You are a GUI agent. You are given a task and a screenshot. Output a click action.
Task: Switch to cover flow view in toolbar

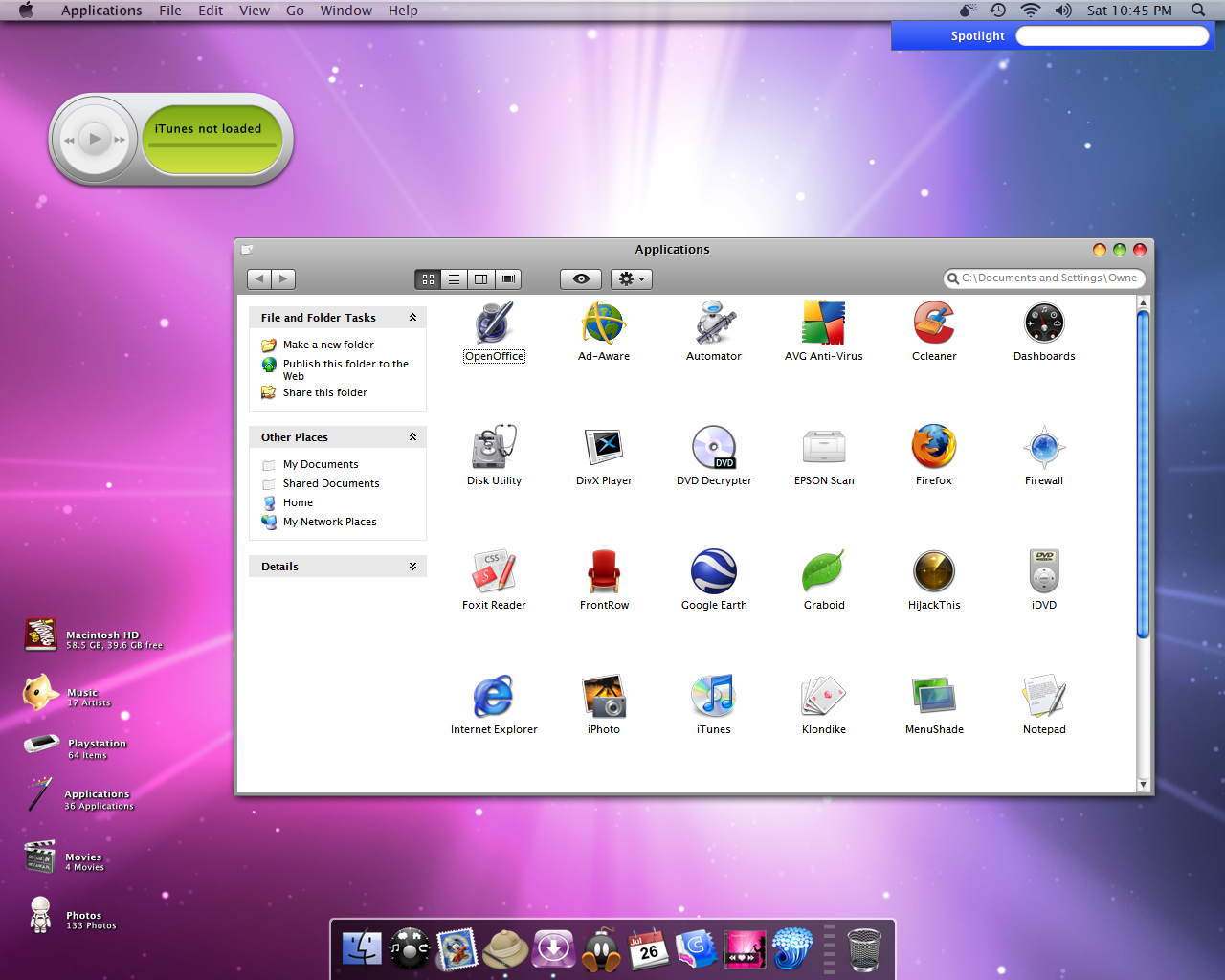tap(508, 279)
